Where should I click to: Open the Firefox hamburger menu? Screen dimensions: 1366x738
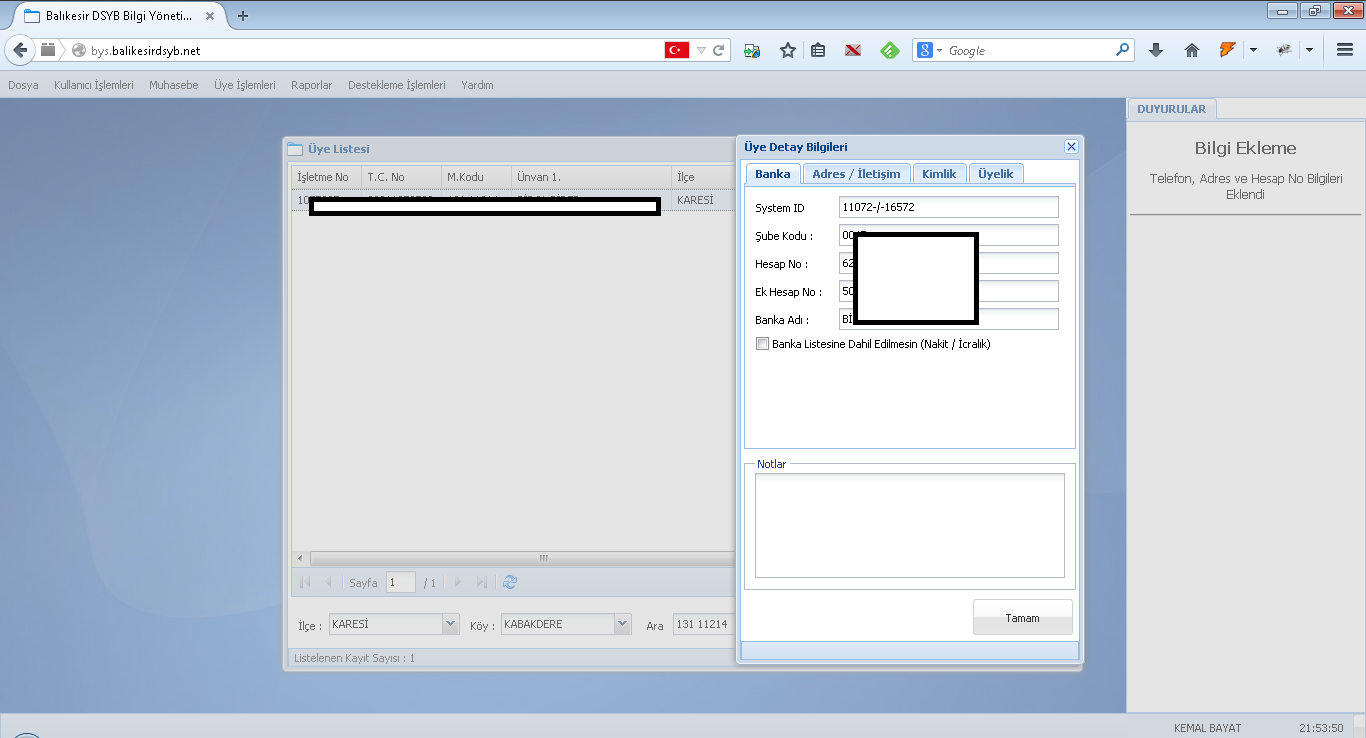(x=1345, y=50)
